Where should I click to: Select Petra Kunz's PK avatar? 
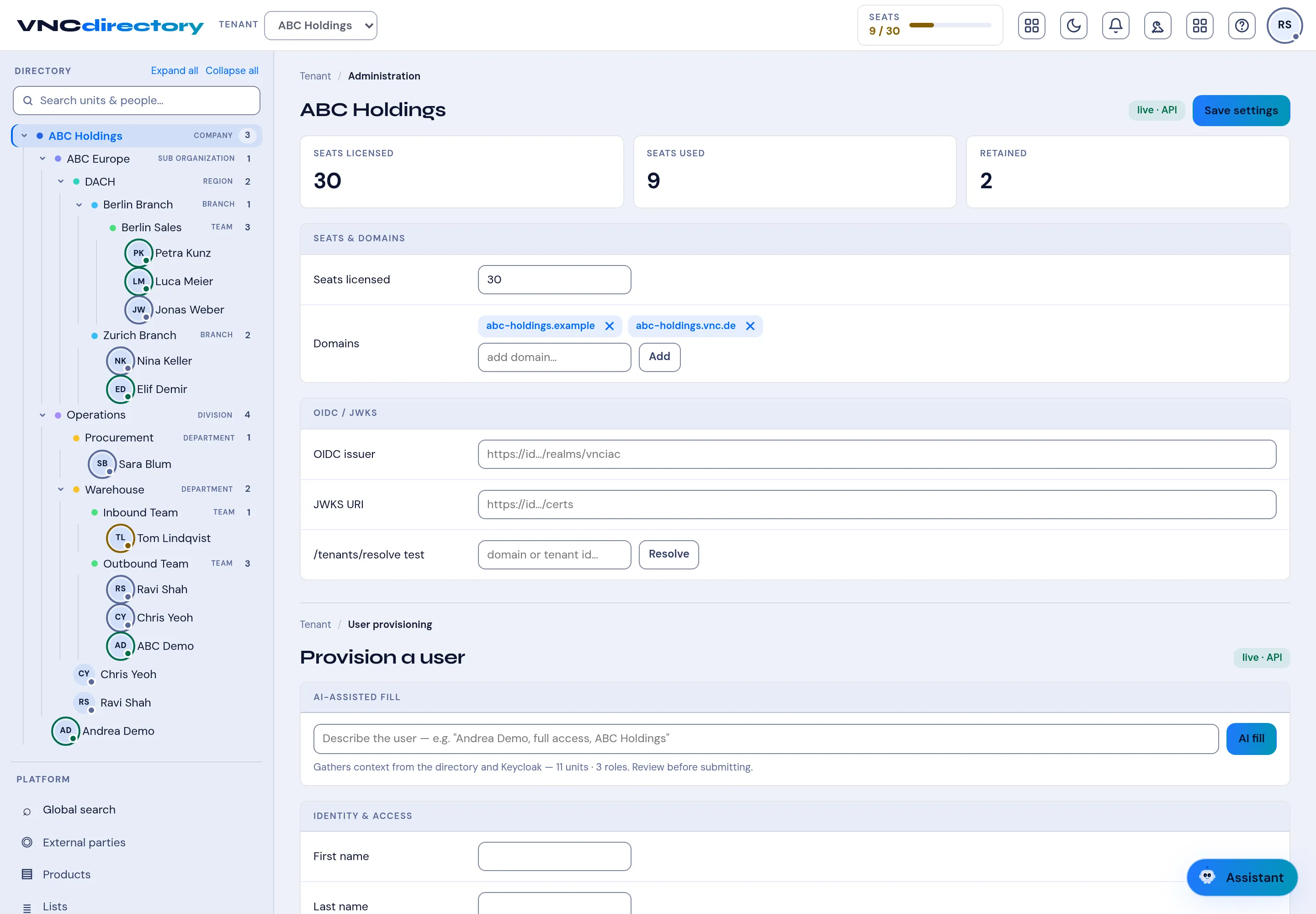[x=138, y=253]
